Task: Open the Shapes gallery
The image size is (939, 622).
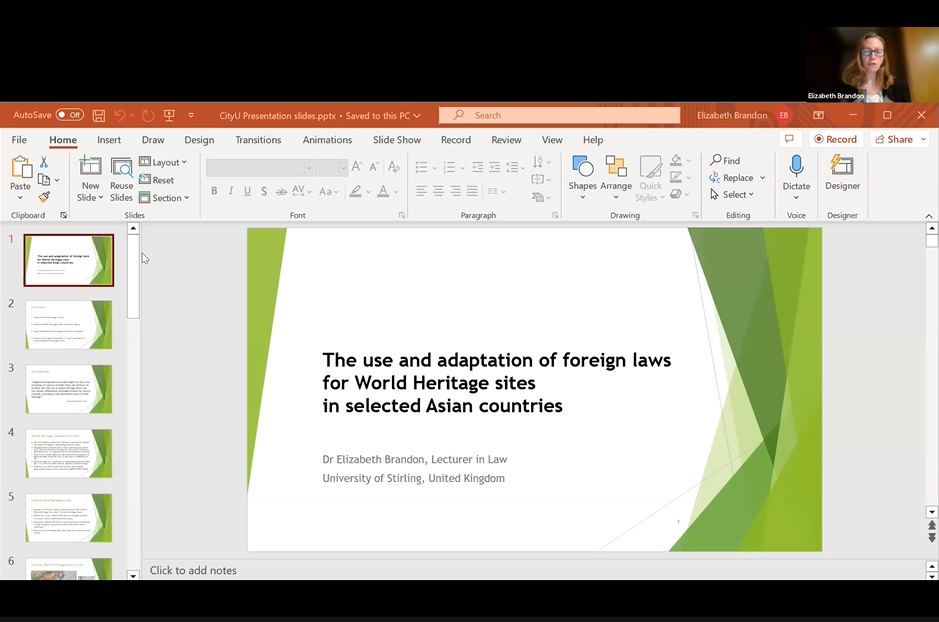Action: coord(582,174)
